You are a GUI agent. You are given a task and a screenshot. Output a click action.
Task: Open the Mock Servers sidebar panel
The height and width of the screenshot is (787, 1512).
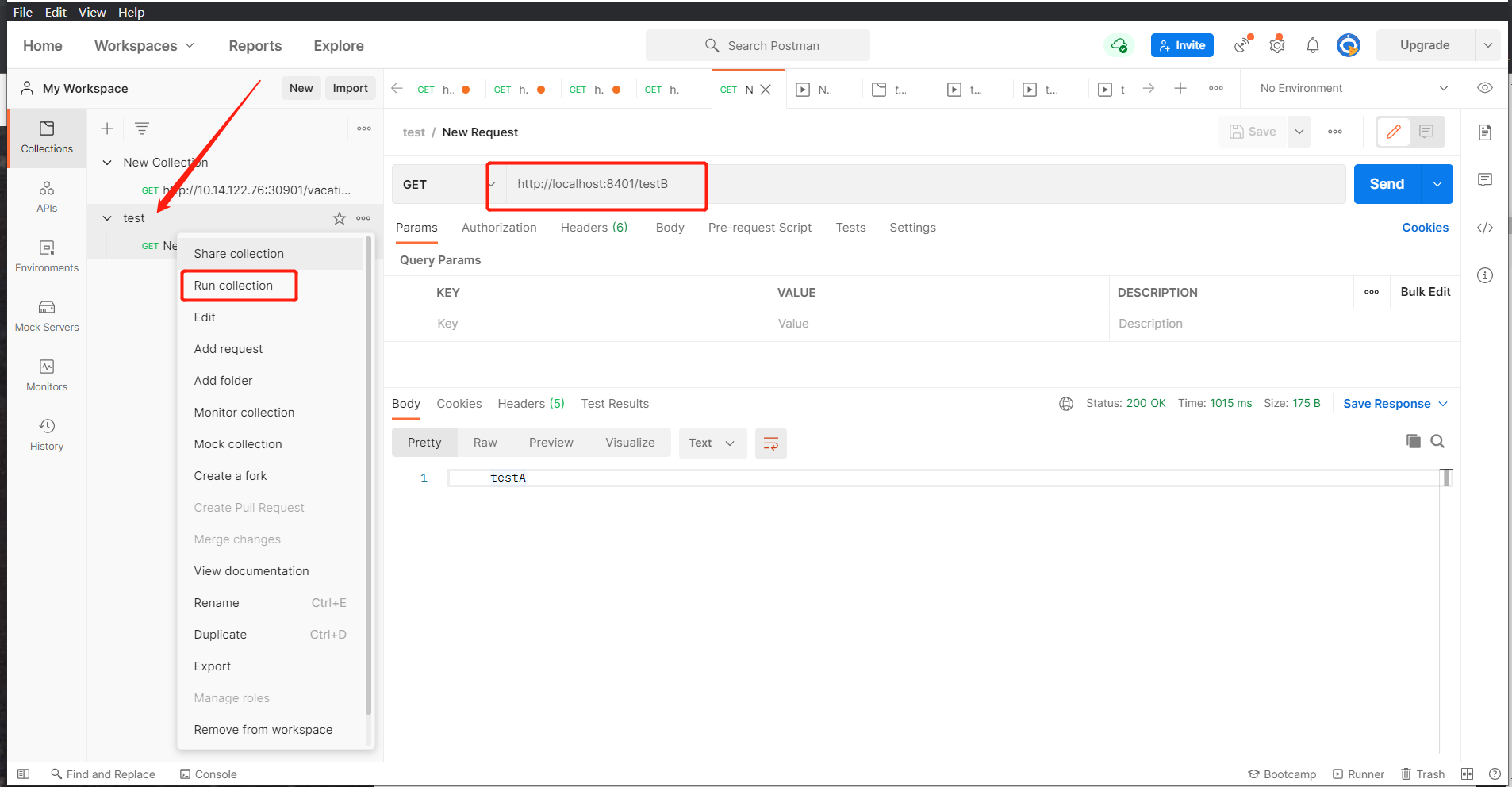tap(47, 316)
